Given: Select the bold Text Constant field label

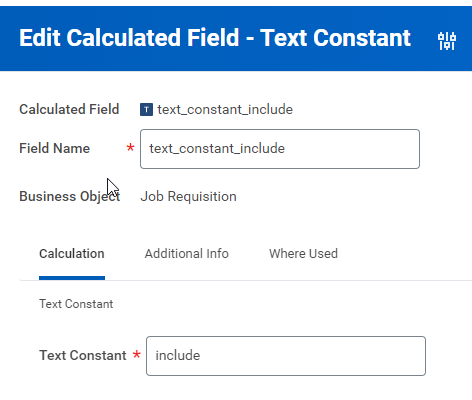Looking at the screenshot, I should [x=83, y=355].
